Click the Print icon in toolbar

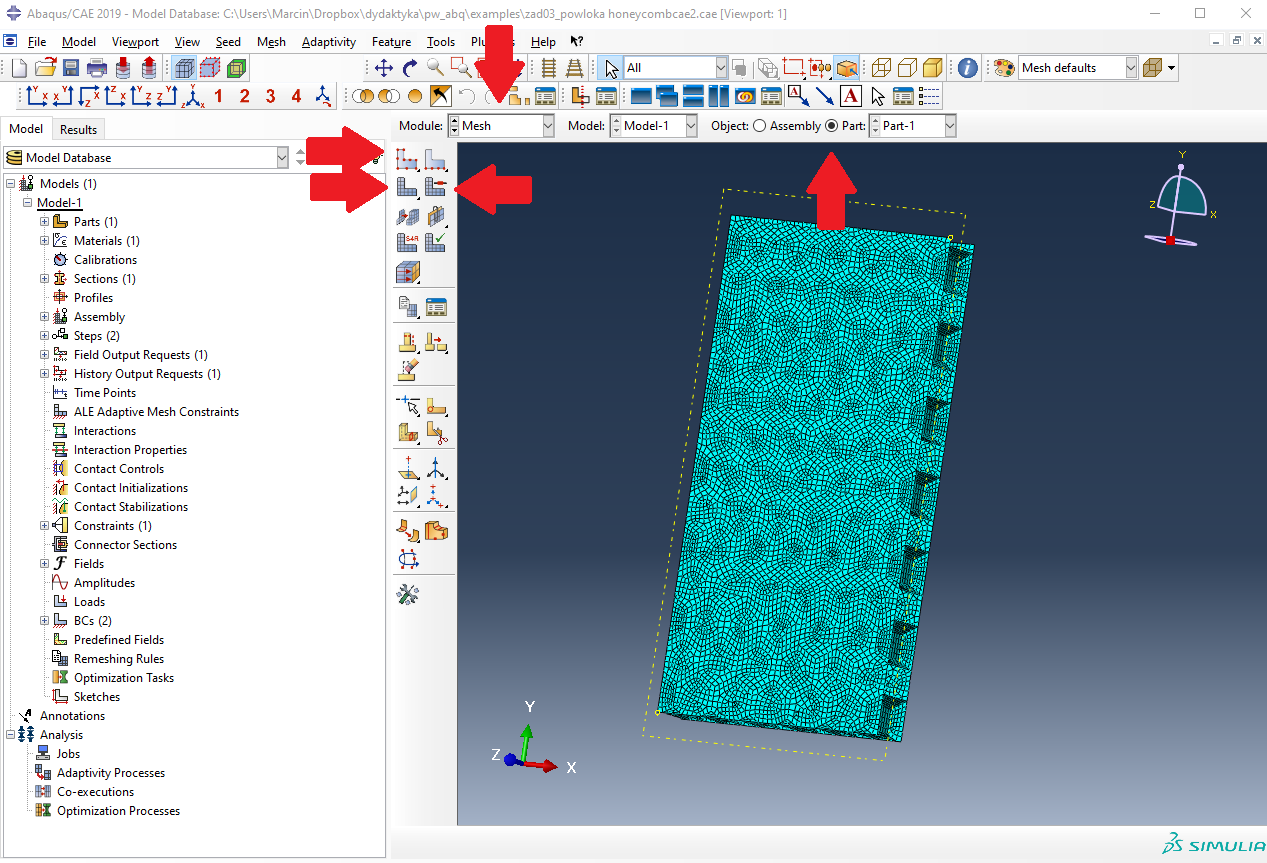pos(97,68)
